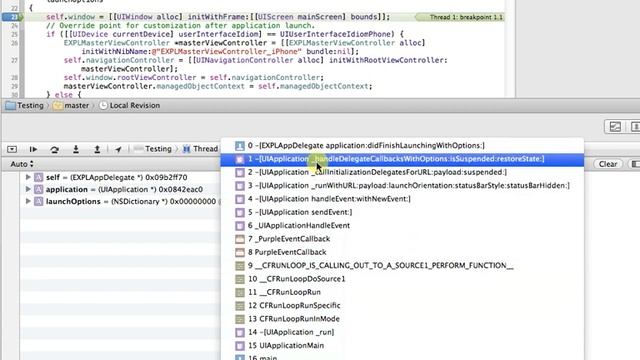Image resolution: width=640 pixels, height=360 pixels.
Task: Click Local Revision in version jump bar
Action: click(x=129, y=105)
